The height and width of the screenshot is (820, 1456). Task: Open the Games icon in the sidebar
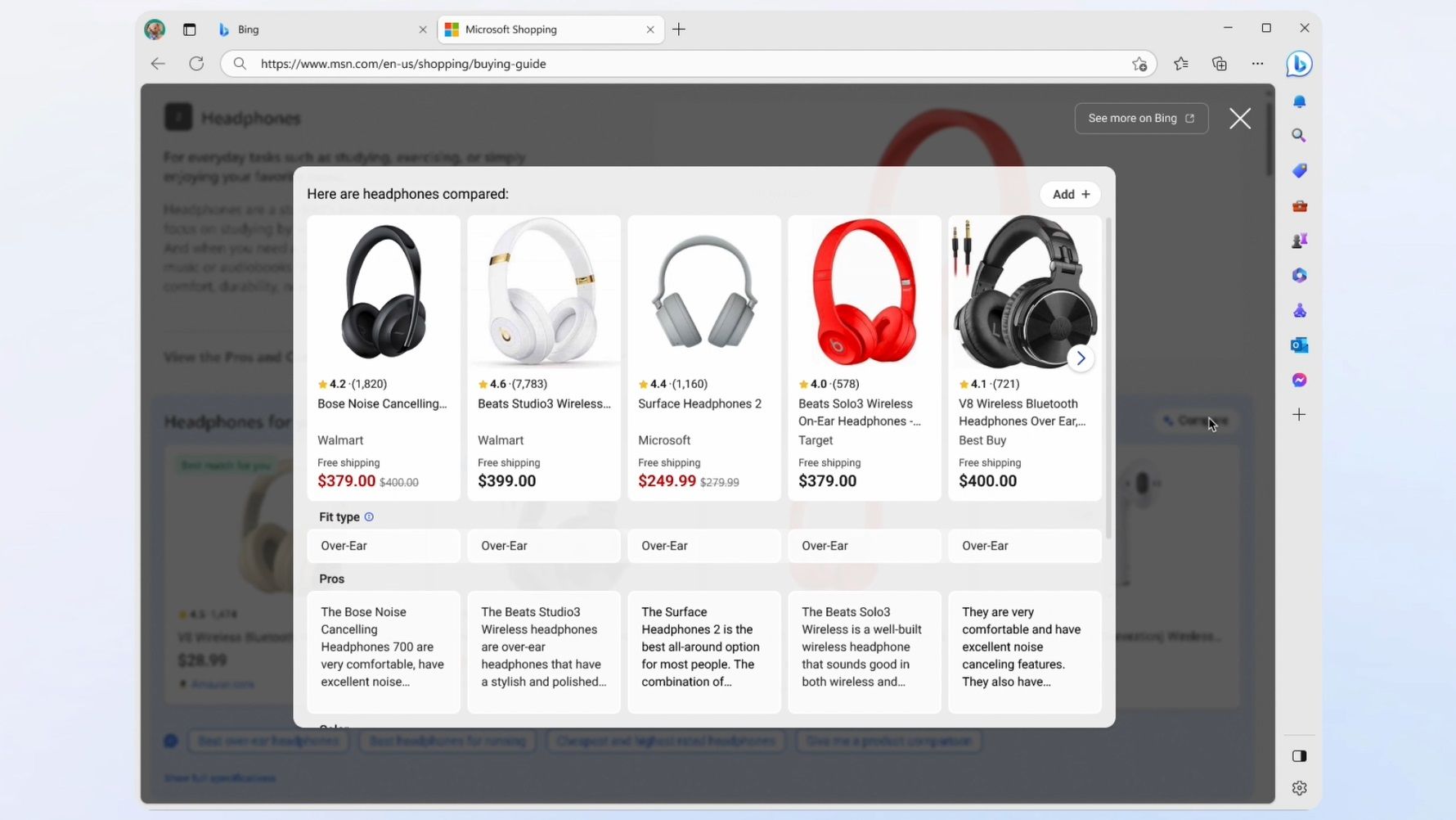pos(1300,240)
